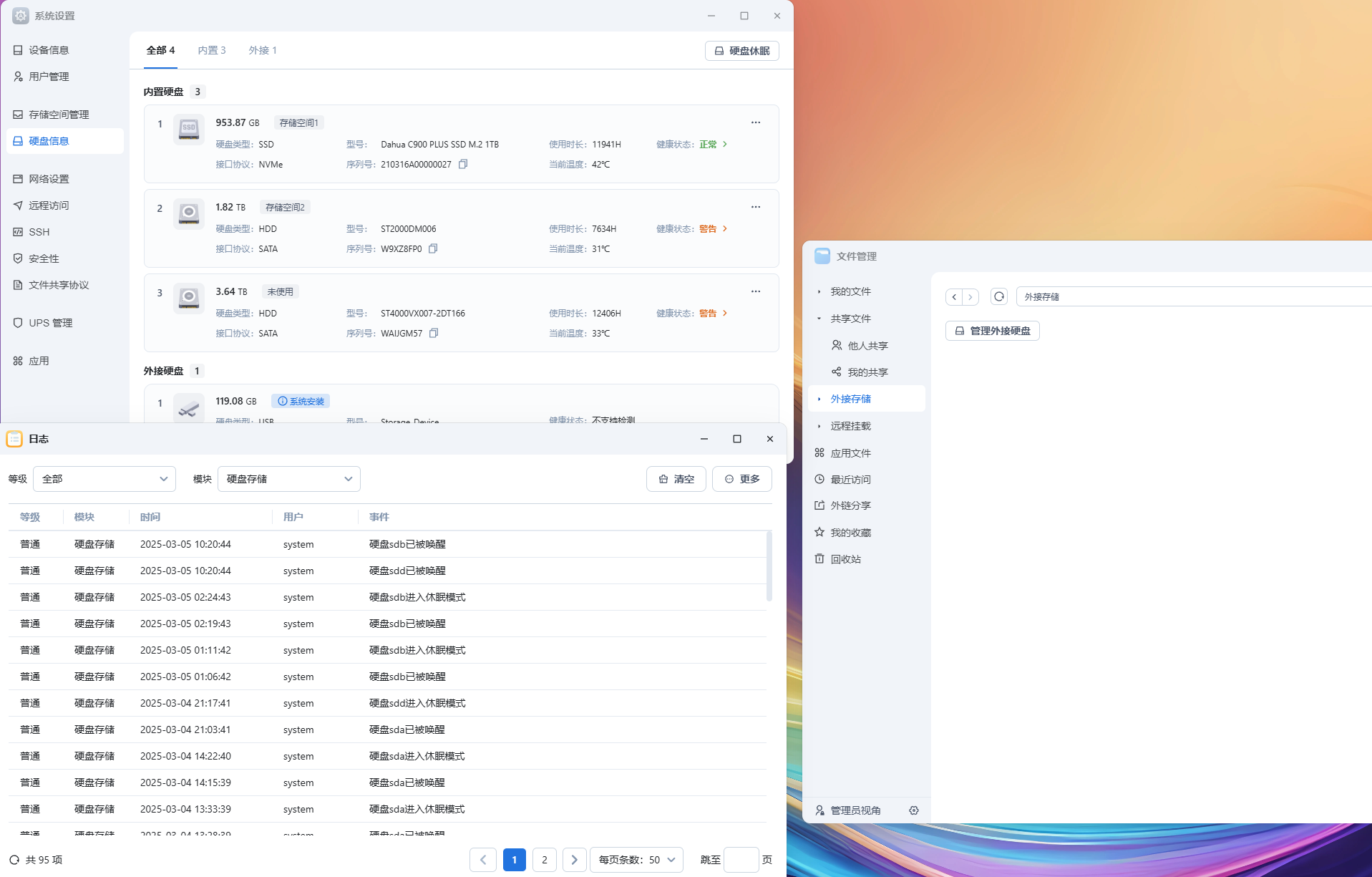Refresh the file manager's external storage view
1372x877 pixels.
coord(999,296)
